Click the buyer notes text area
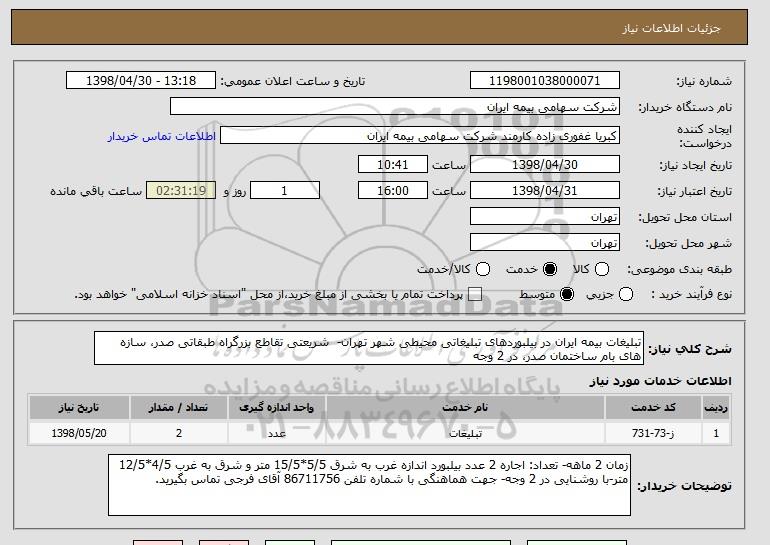The height and width of the screenshot is (545, 770). click(x=369, y=485)
